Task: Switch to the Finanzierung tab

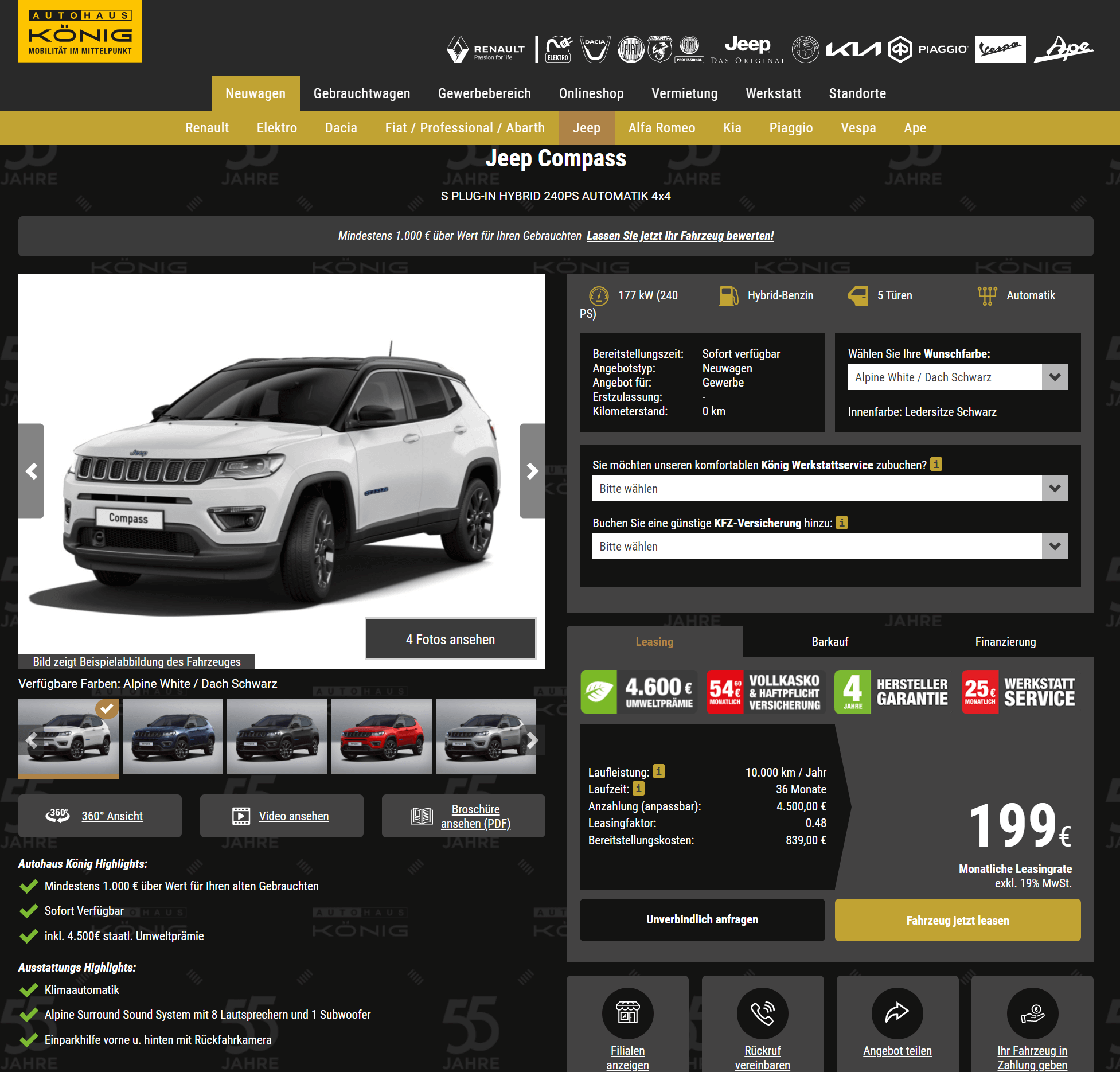Action: (x=1005, y=642)
